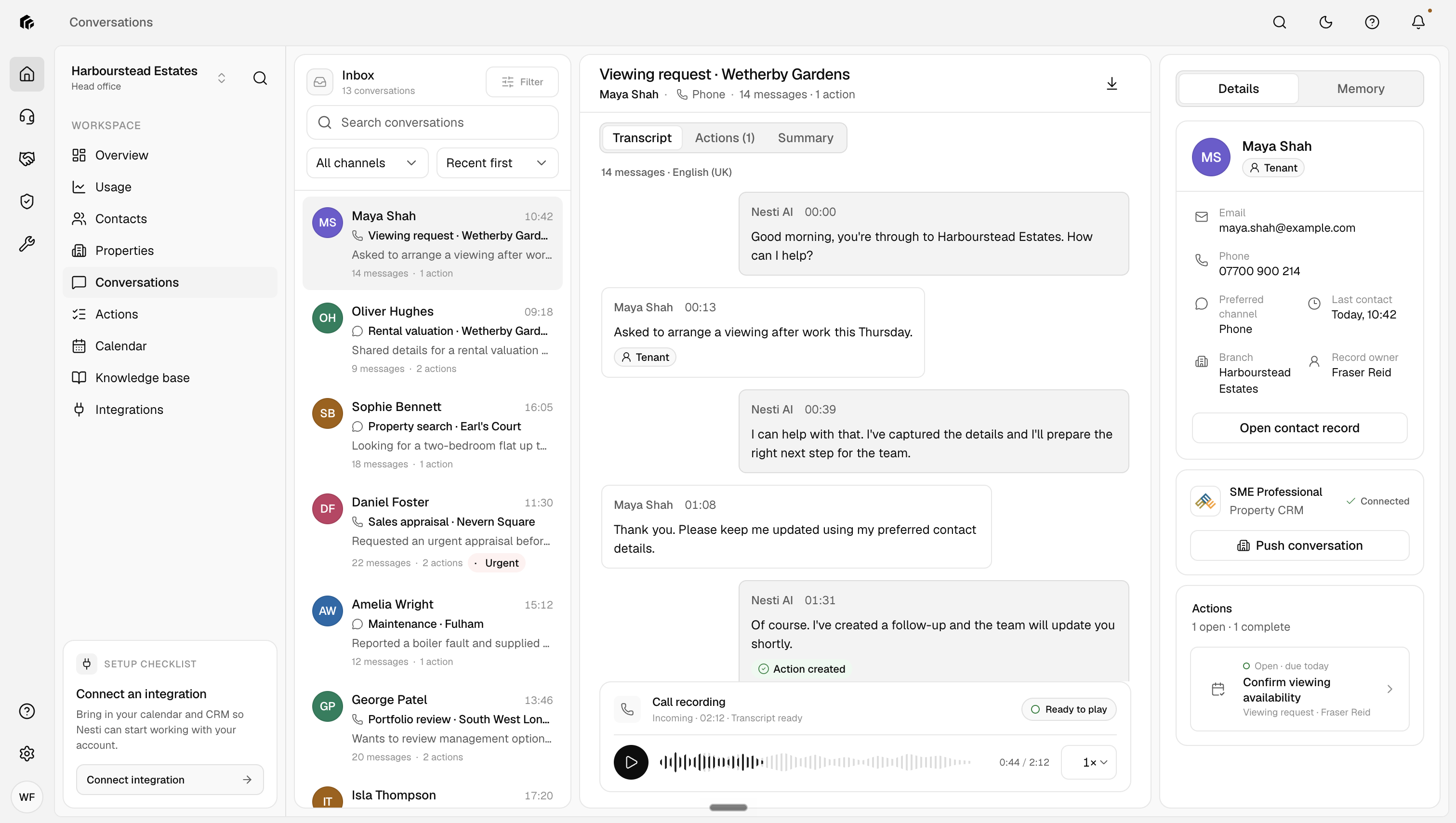Download the conversation transcript
Image resolution: width=1456 pixels, height=823 pixels.
[x=1112, y=84]
